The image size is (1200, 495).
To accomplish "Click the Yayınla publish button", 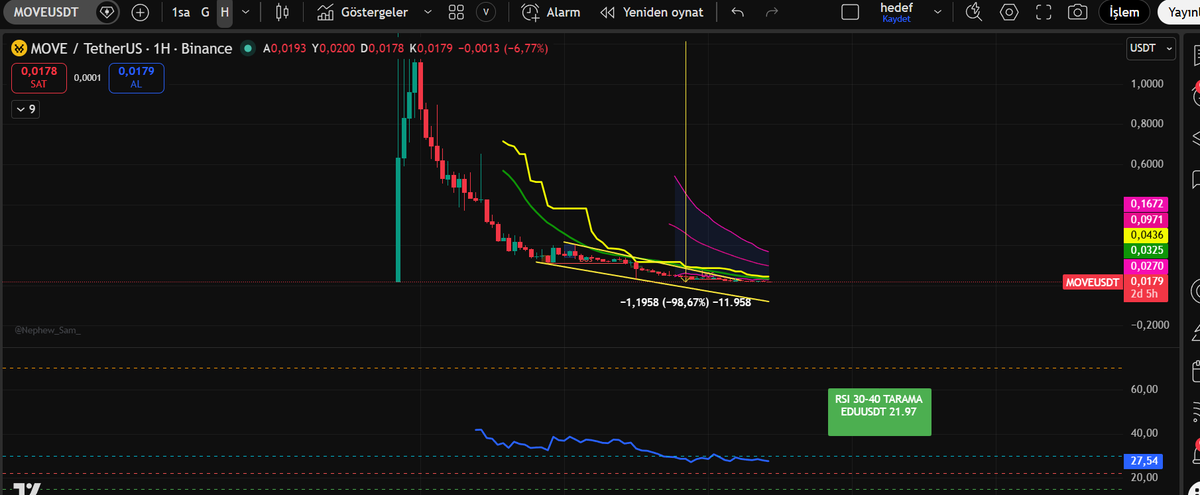I will pyautogui.click(x=1180, y=13).
